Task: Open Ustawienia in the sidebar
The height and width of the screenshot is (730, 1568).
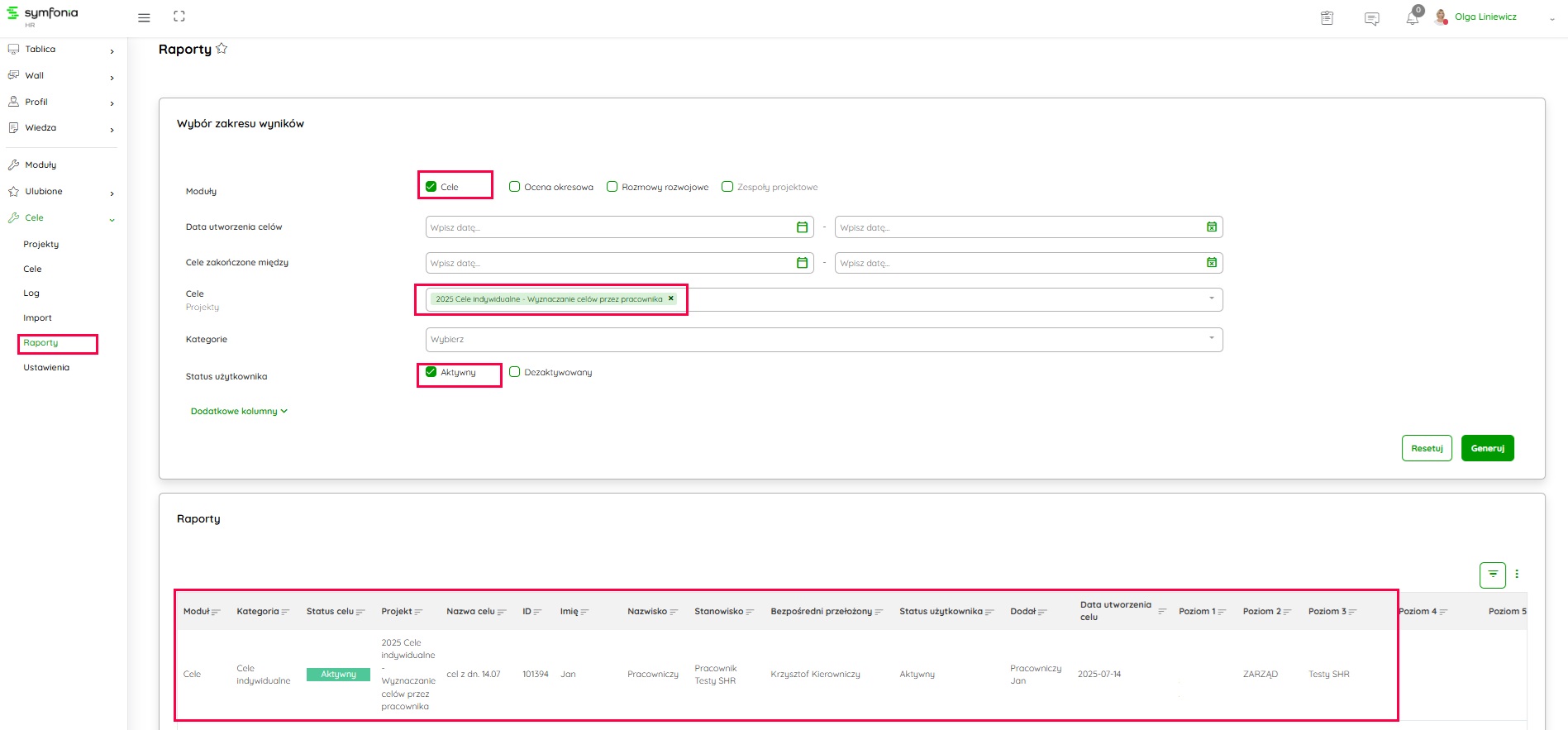Action: [x=46, y=367]
